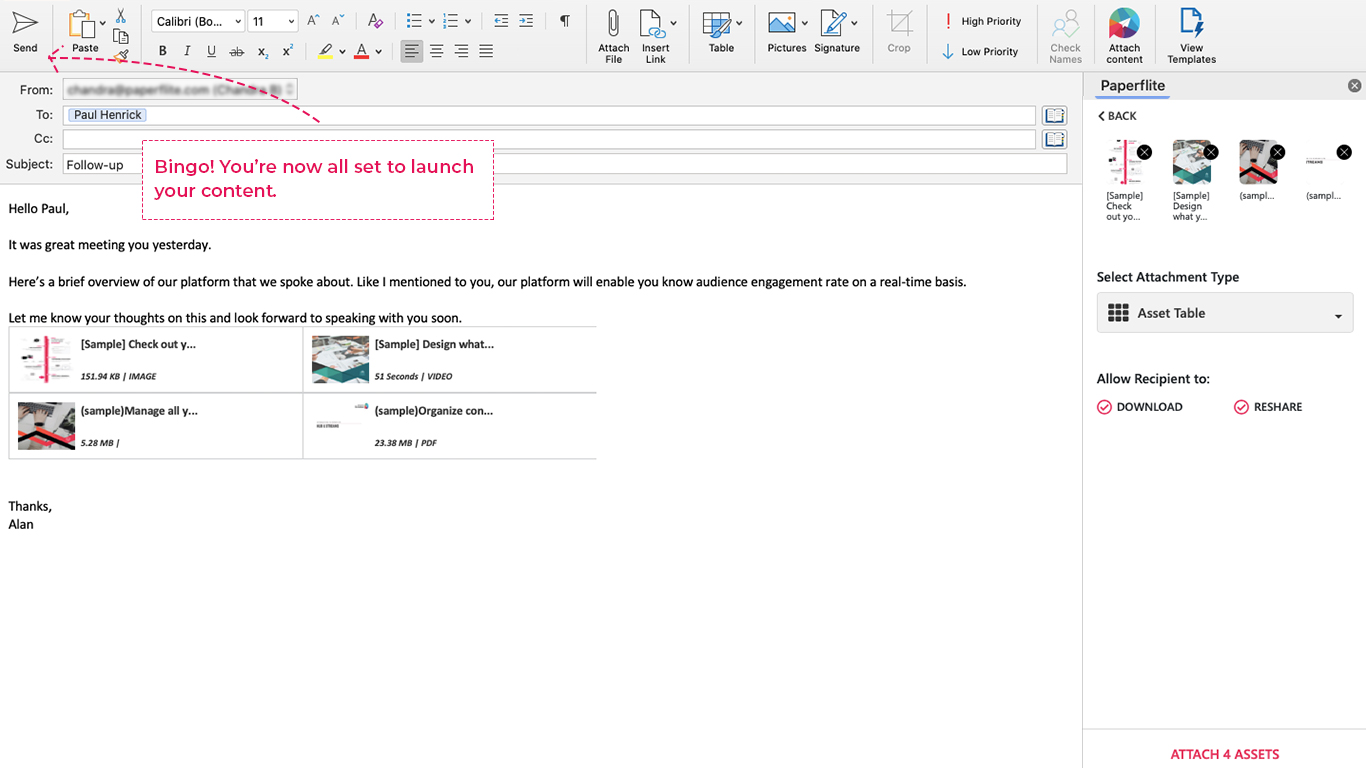Open the highlight color picker arrow

(x=342, y=52)
